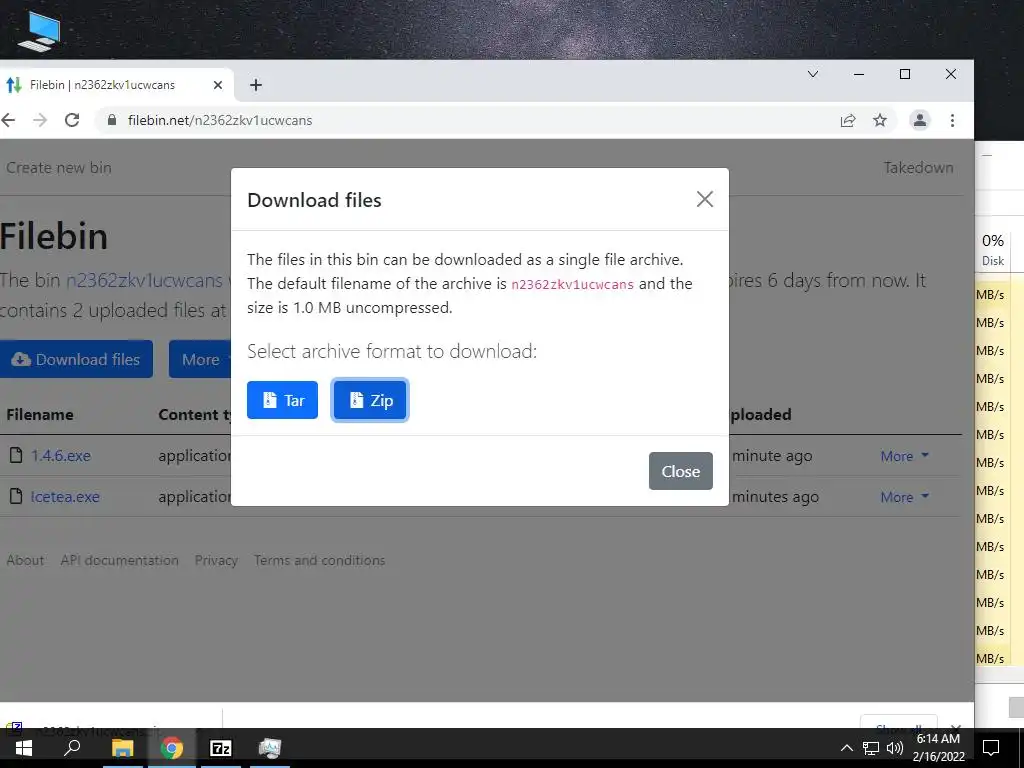Click the Filename column header
The width and height of the screenshot is (1024, 768).
coord(40,415)
